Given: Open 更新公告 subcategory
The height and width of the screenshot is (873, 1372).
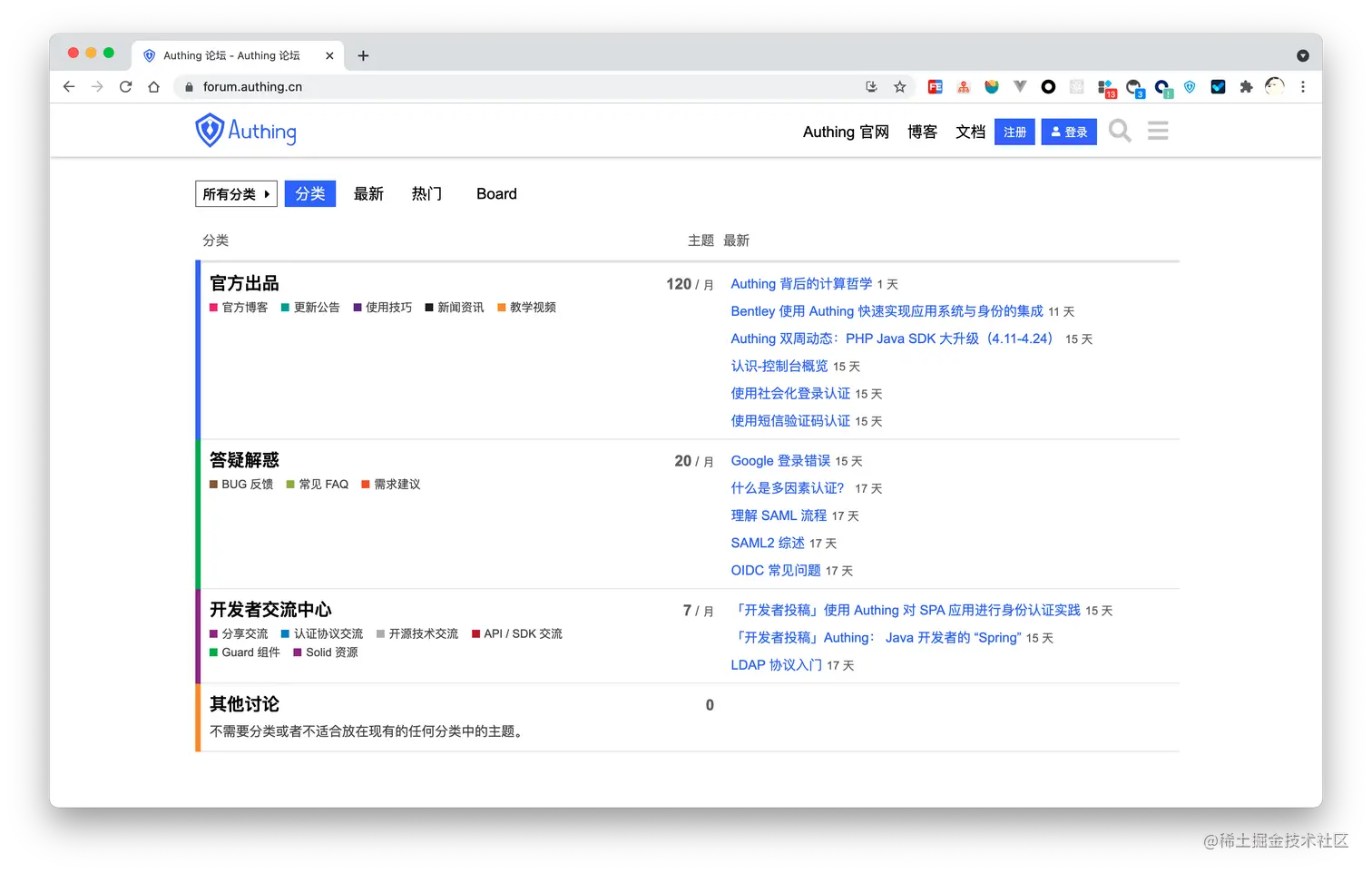Looking at the screenshot, I should 310,308.
